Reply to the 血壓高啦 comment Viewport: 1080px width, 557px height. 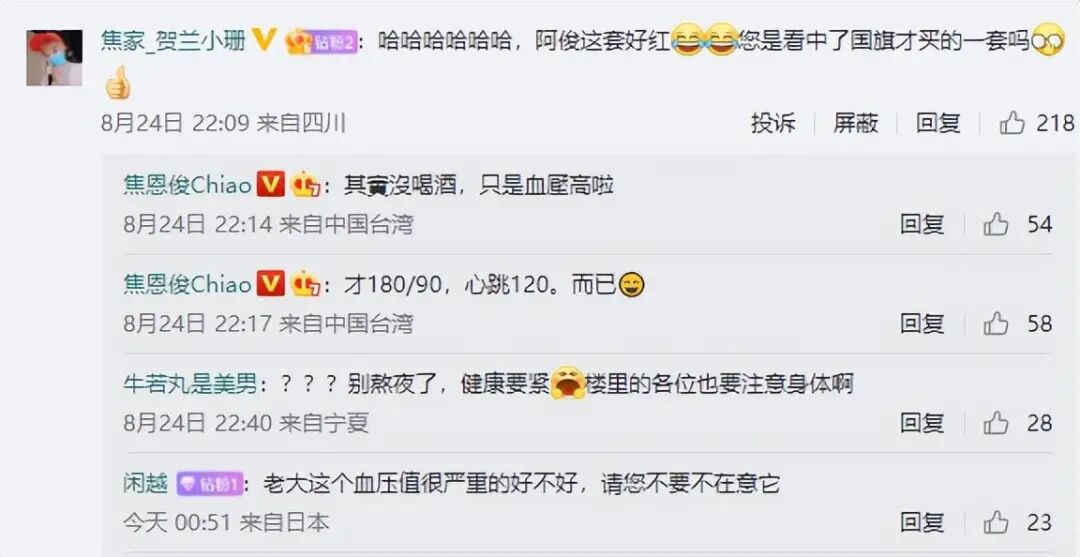pyautogui.click(x=922, y=224)
